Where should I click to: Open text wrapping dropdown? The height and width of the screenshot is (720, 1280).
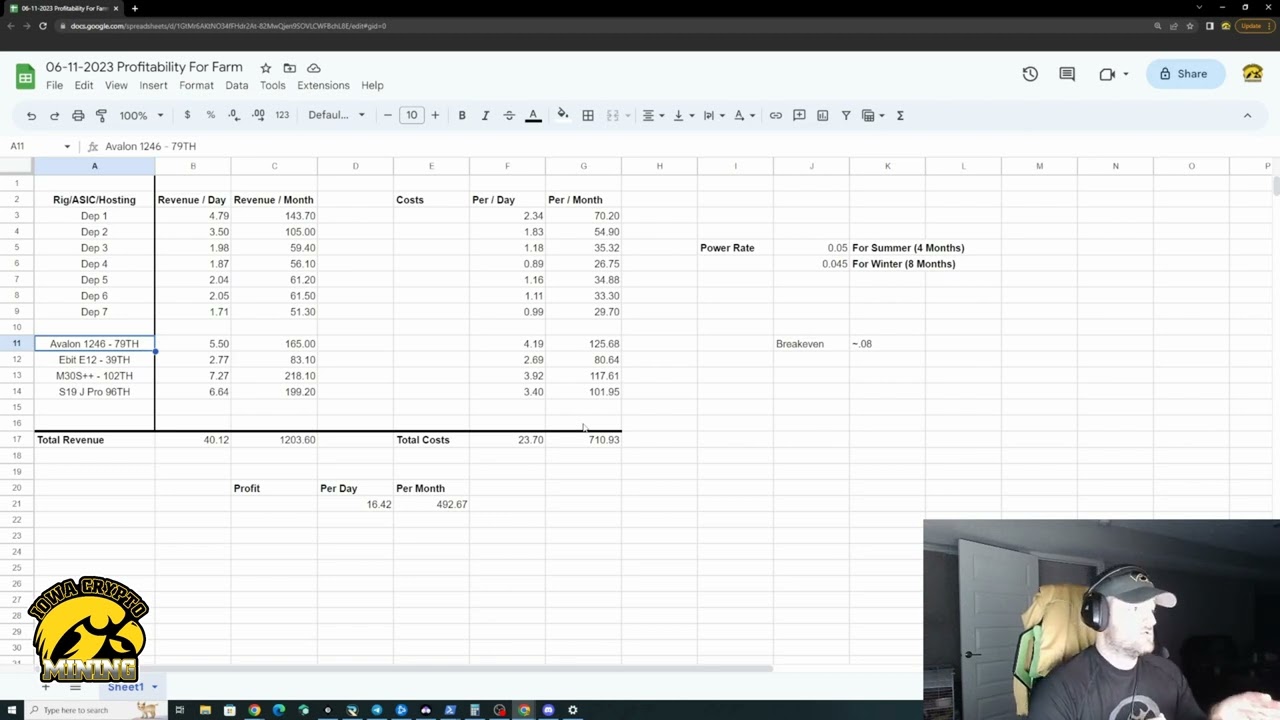(x=712, y=116)
